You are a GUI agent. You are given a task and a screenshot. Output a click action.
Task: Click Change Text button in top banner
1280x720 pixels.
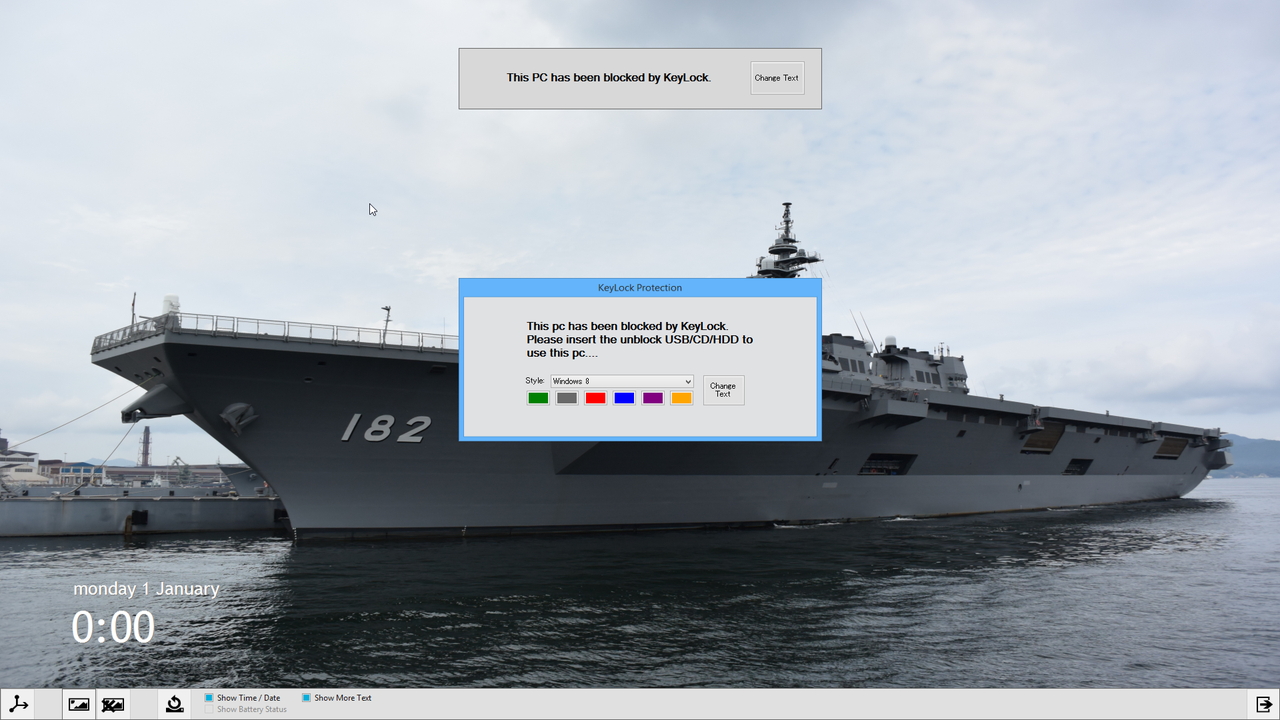[777, 78]
